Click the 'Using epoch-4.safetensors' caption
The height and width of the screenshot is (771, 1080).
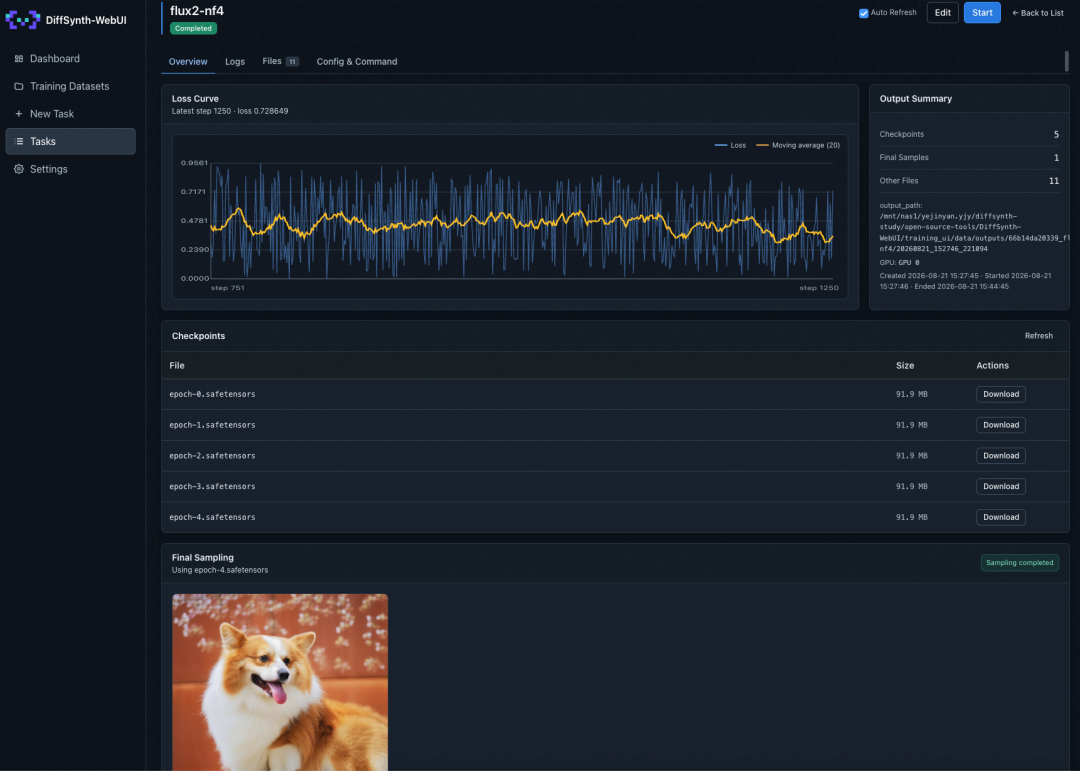[x=220, y=570]
